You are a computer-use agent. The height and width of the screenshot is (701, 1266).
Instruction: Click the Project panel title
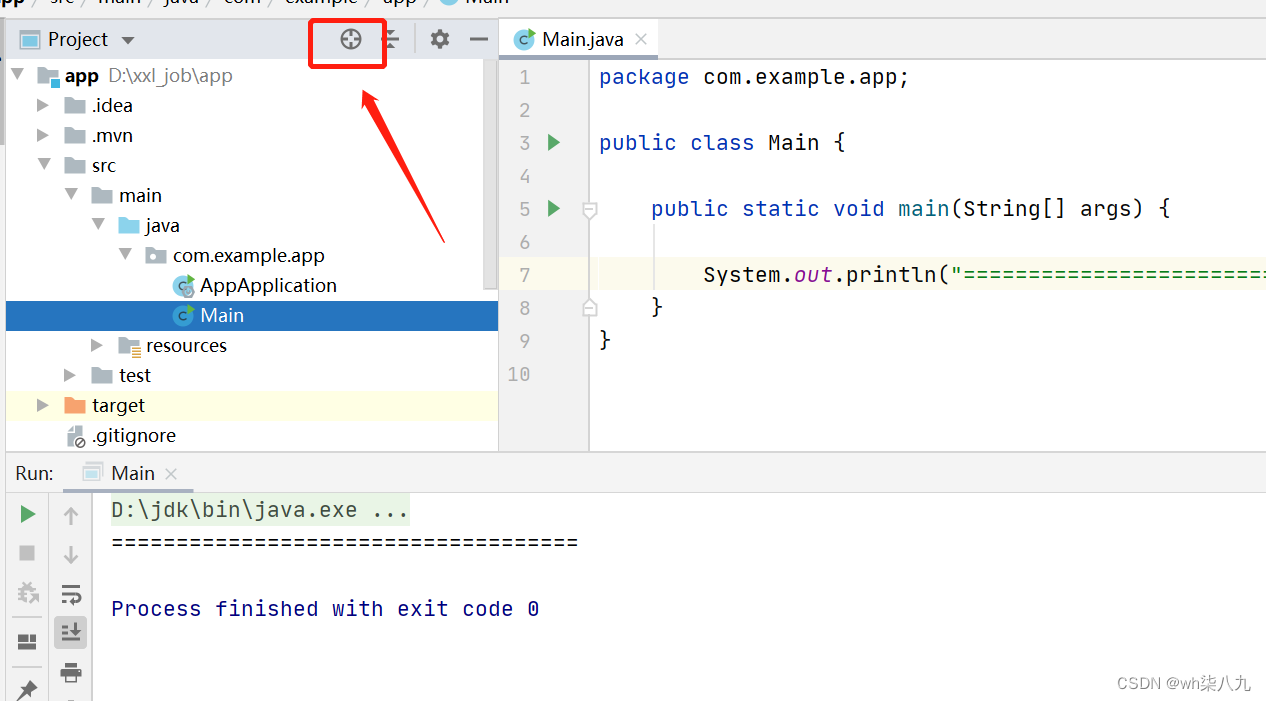[78, 40]
